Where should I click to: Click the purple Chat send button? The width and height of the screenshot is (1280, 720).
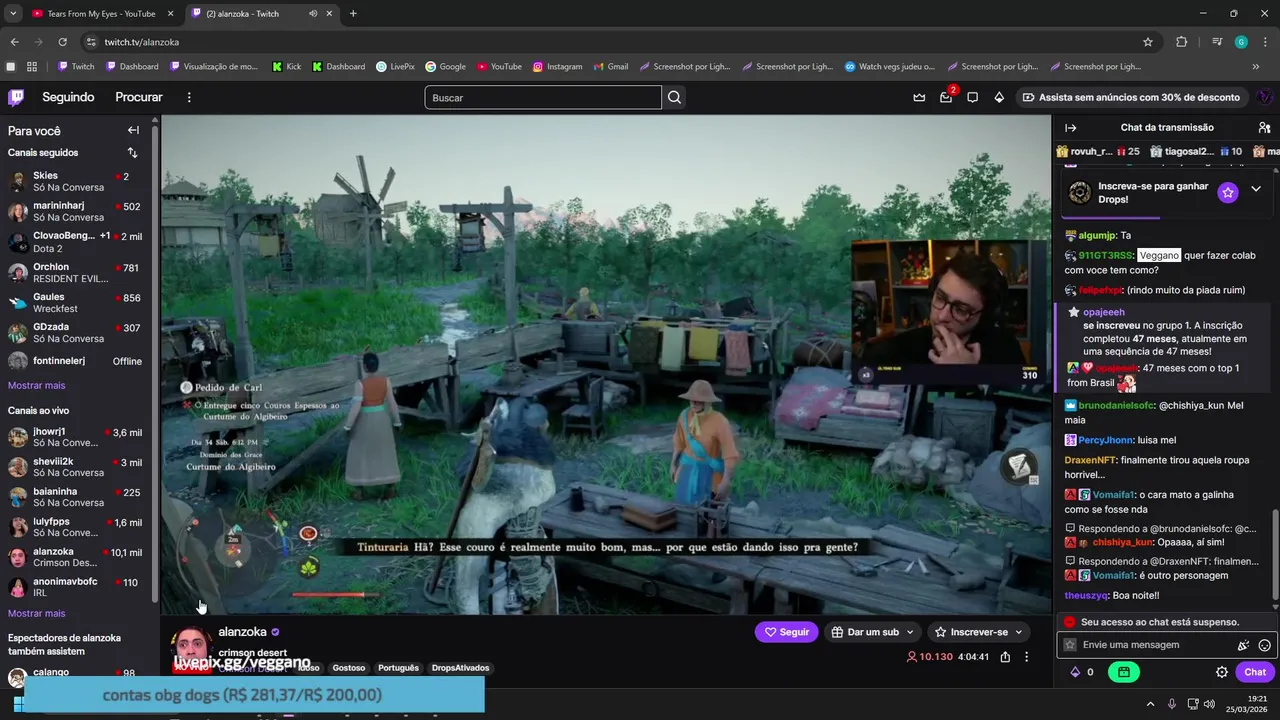[1255, 672]
